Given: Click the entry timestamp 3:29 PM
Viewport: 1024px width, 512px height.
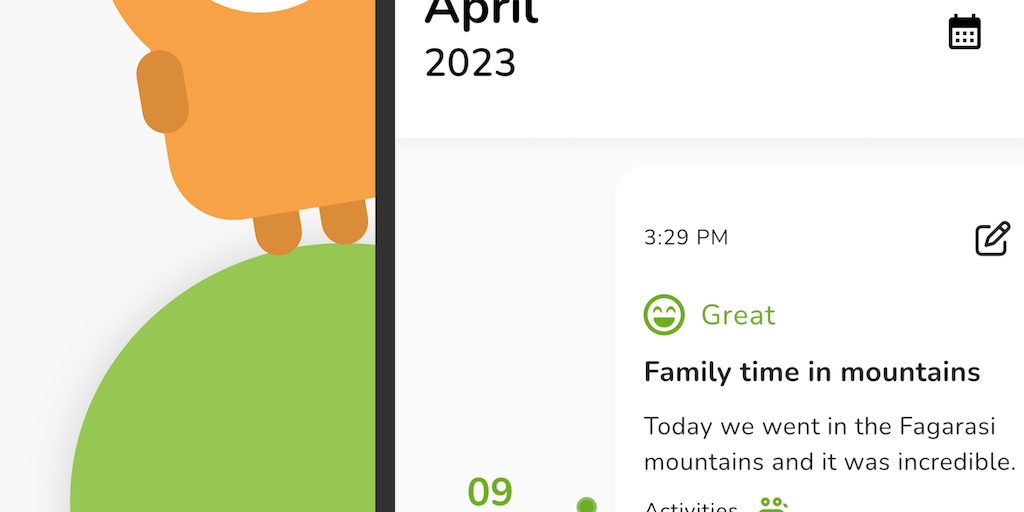Looking at the screenshot, I should (686, 238).
